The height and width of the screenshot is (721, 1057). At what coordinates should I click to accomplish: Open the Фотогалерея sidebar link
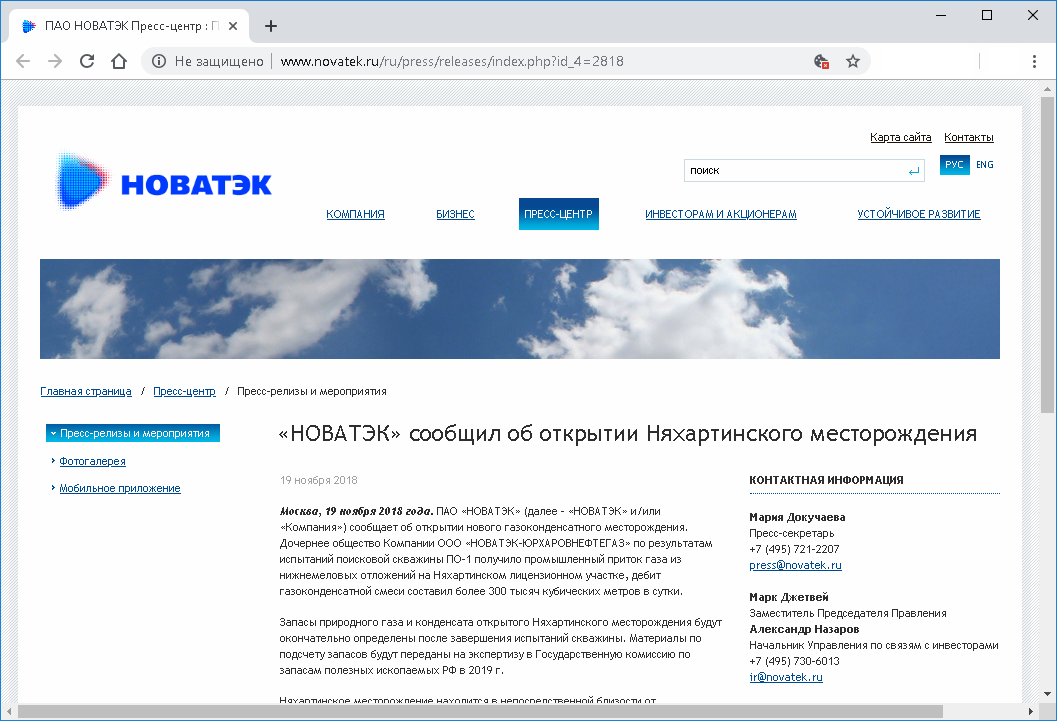92,462
